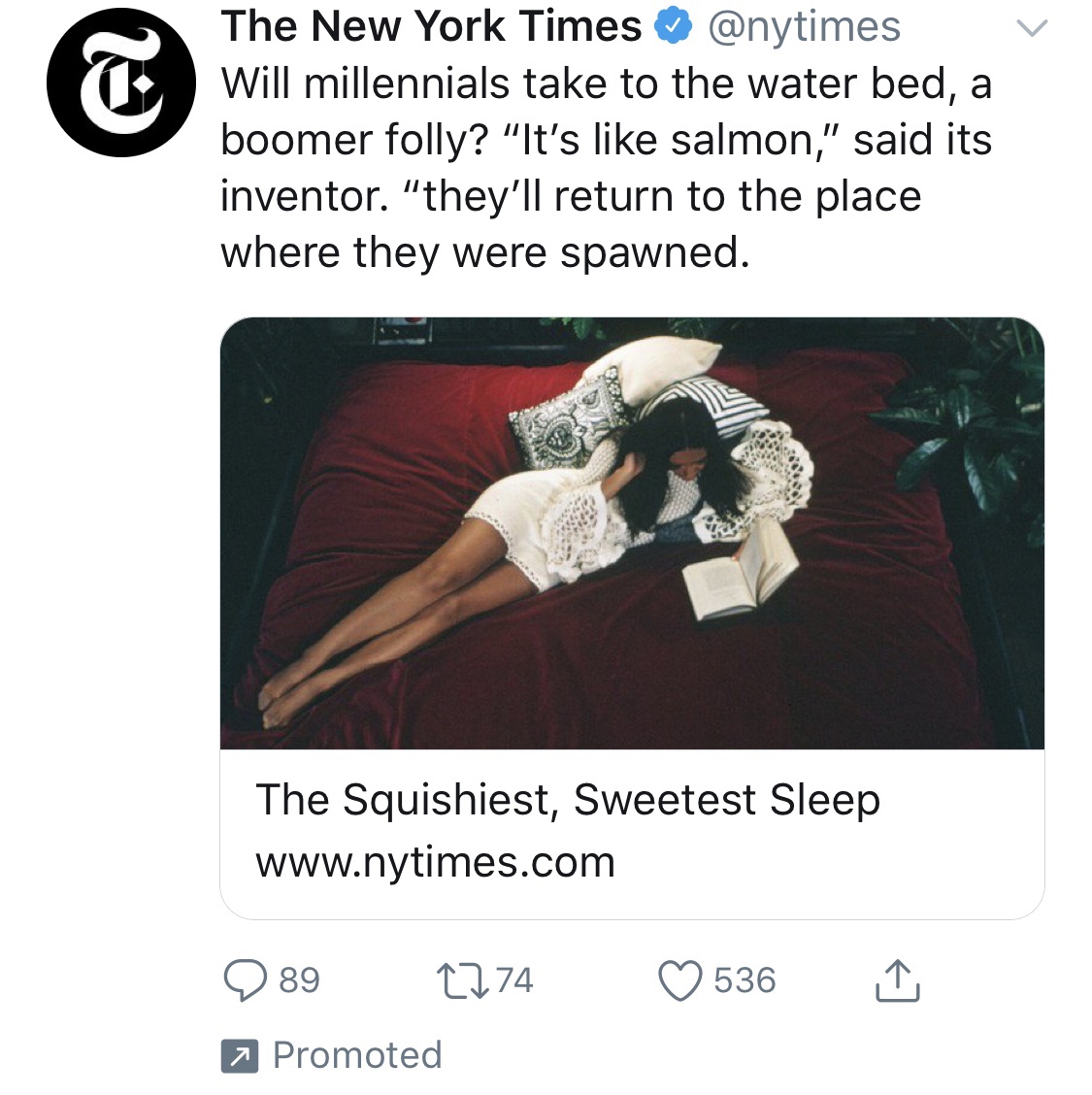Click the striped pillow in the photo
The width and height of the screenshot is (1092, 1095).
point(706,404)
